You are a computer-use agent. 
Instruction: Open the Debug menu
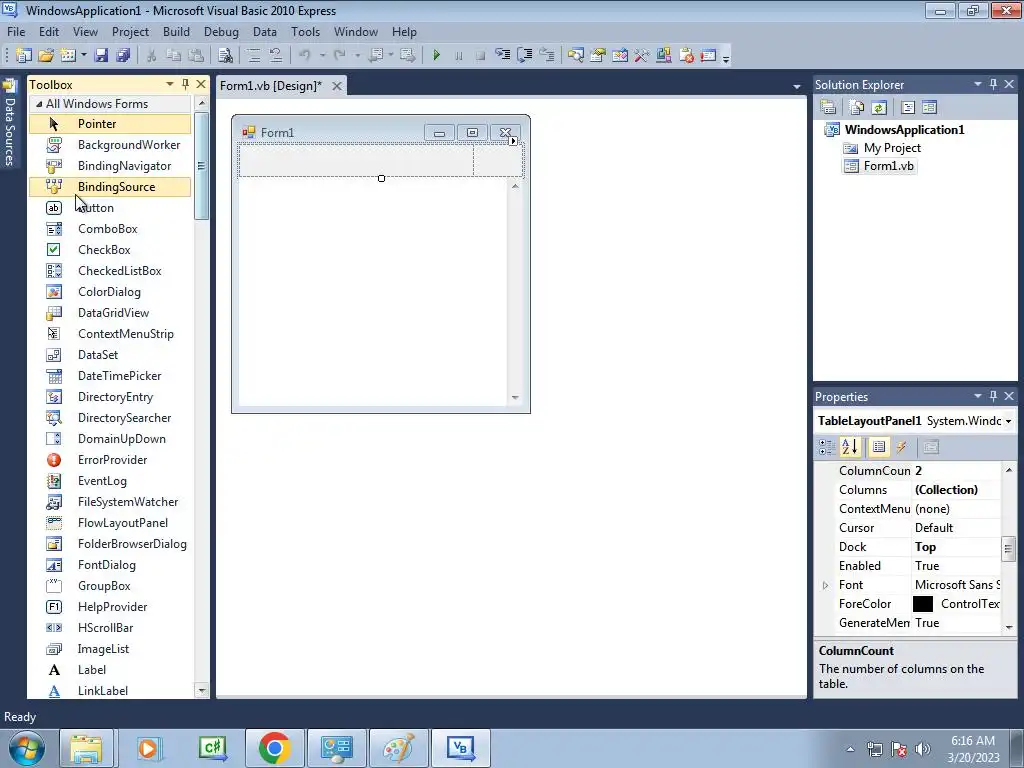click(221, 31)
